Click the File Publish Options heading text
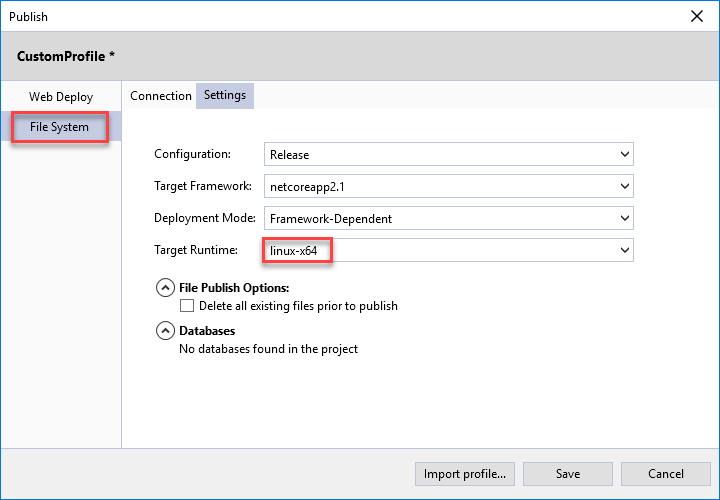 pyautogui.click(x=234, y=288)
